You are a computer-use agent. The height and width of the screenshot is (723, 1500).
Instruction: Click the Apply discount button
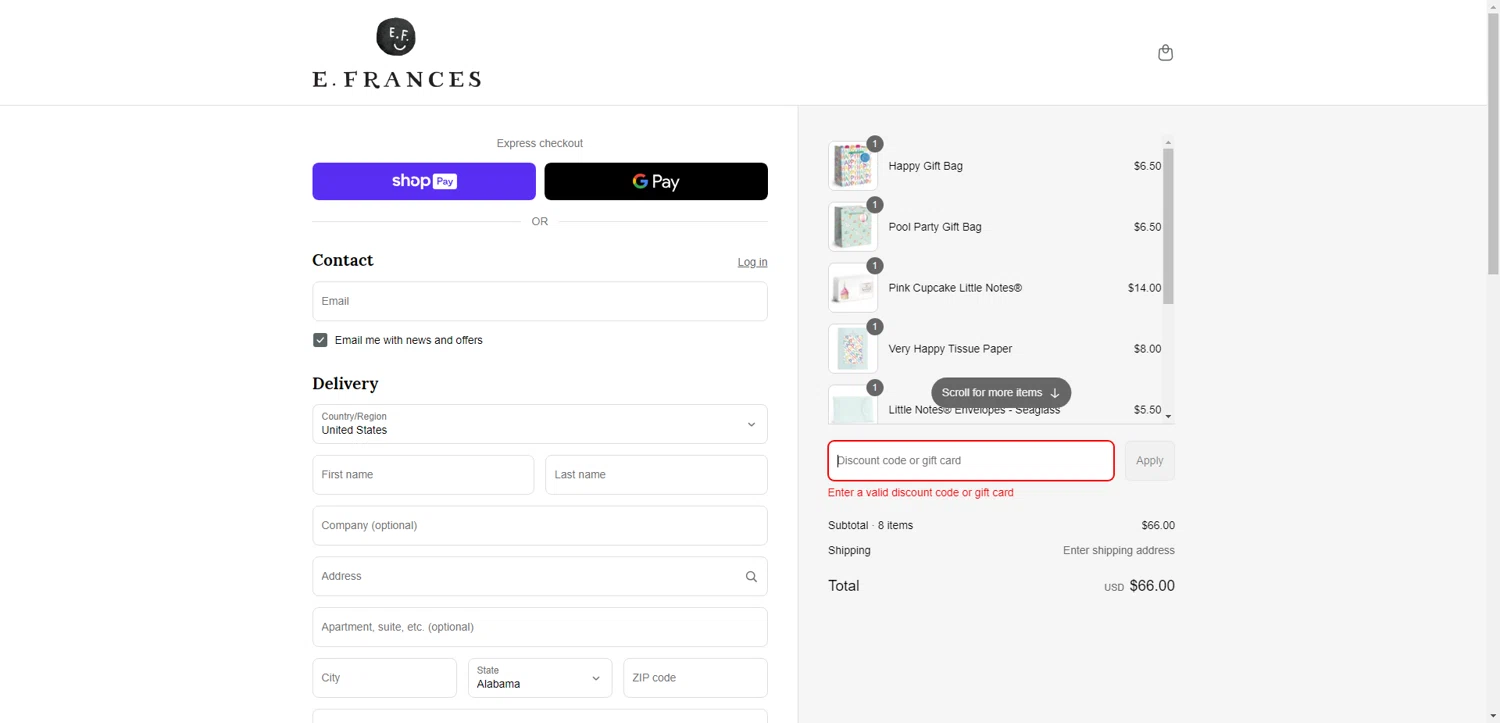1150,461
